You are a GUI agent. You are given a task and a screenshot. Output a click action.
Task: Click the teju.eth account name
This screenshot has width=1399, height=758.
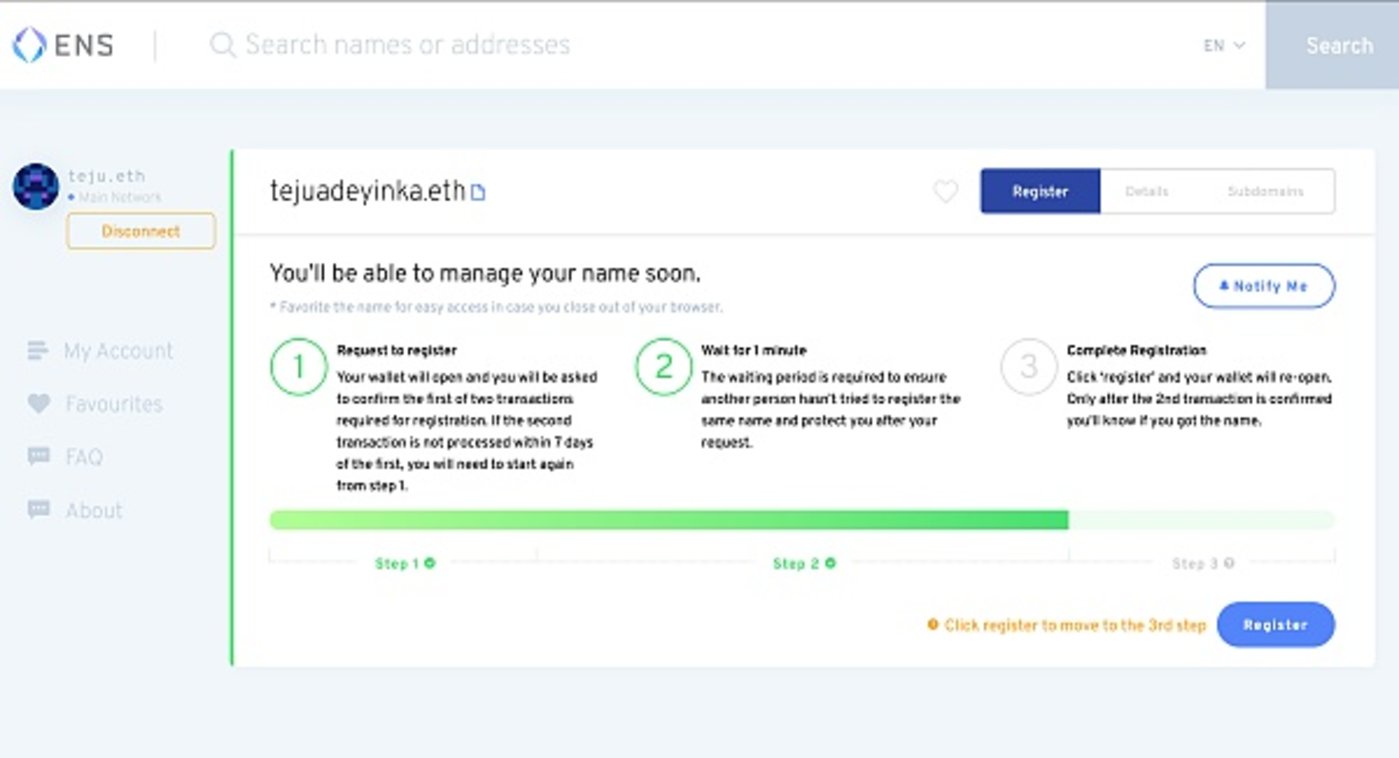[x=107, y=177]
